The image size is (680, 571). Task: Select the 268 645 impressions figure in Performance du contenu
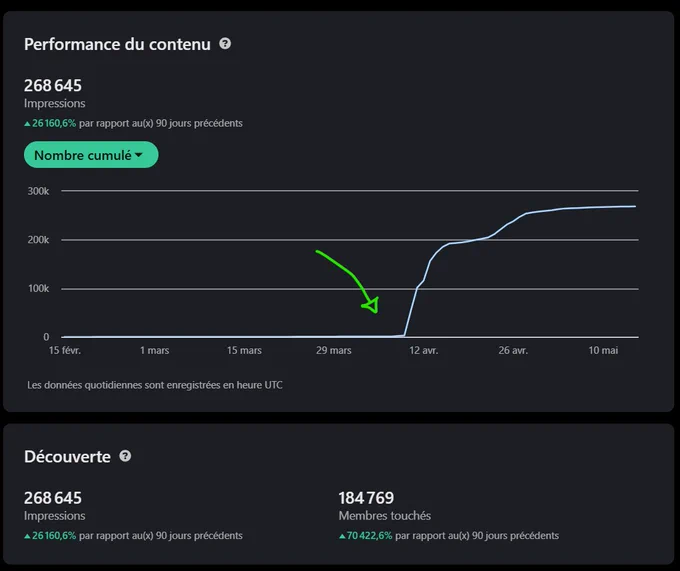[x=53, y=85]
